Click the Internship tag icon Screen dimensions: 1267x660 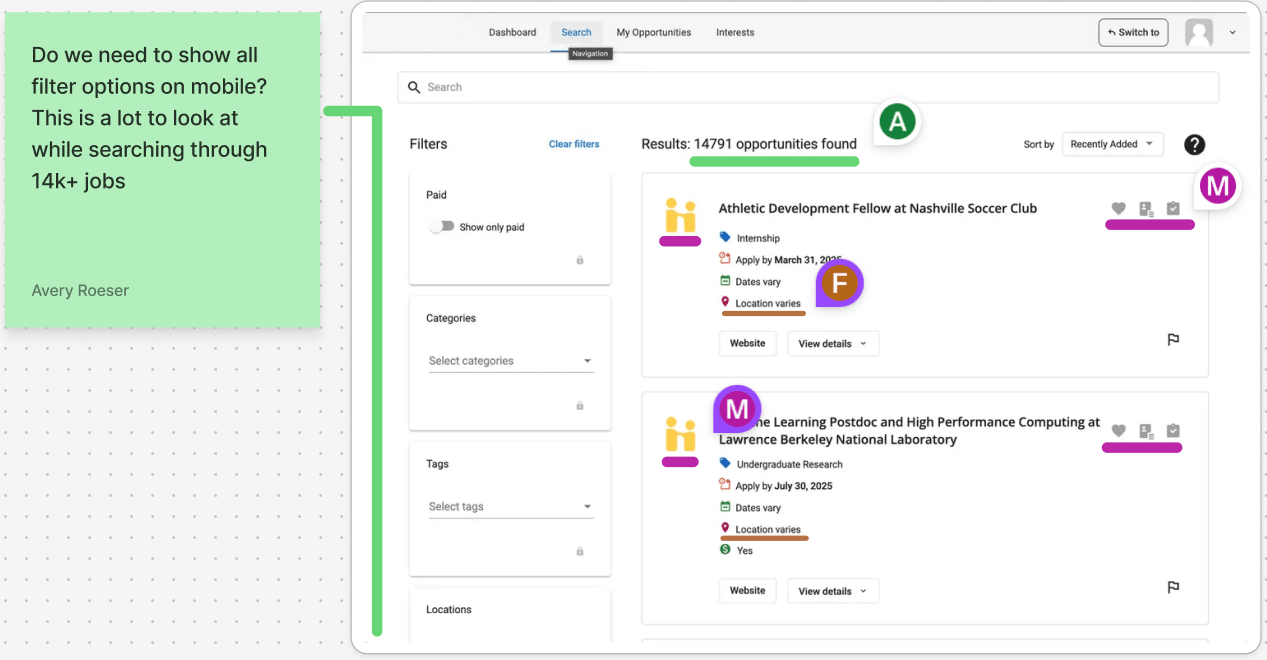coord(725,238)
